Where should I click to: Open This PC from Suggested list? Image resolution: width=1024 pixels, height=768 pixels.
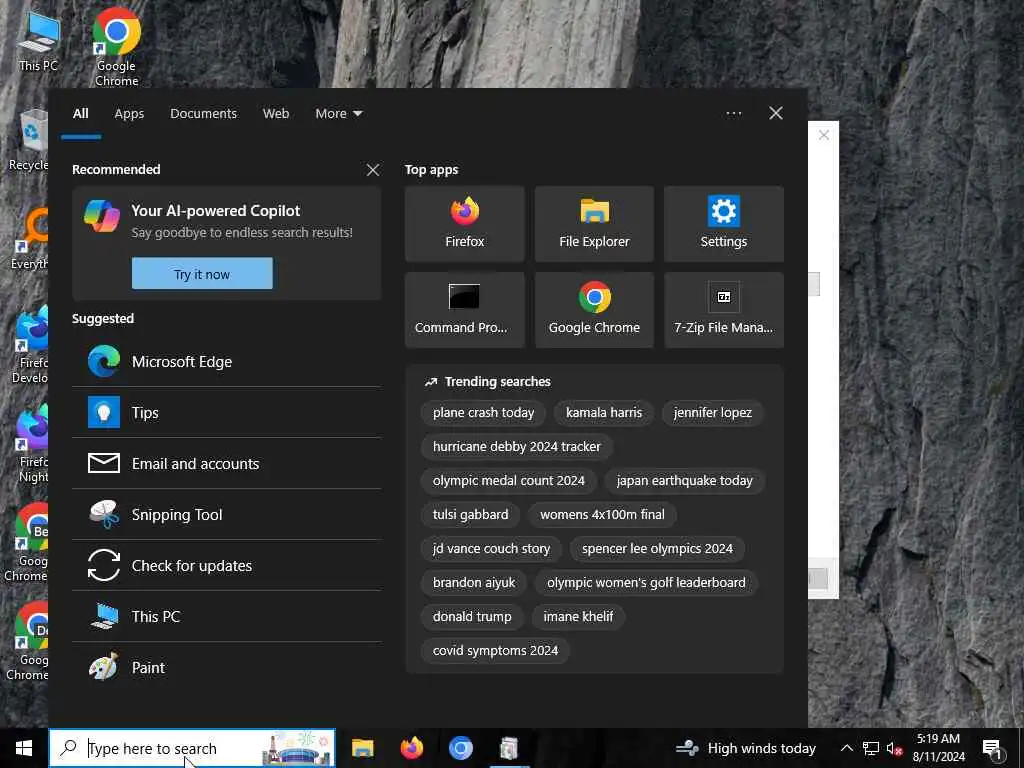click(227, 616)
